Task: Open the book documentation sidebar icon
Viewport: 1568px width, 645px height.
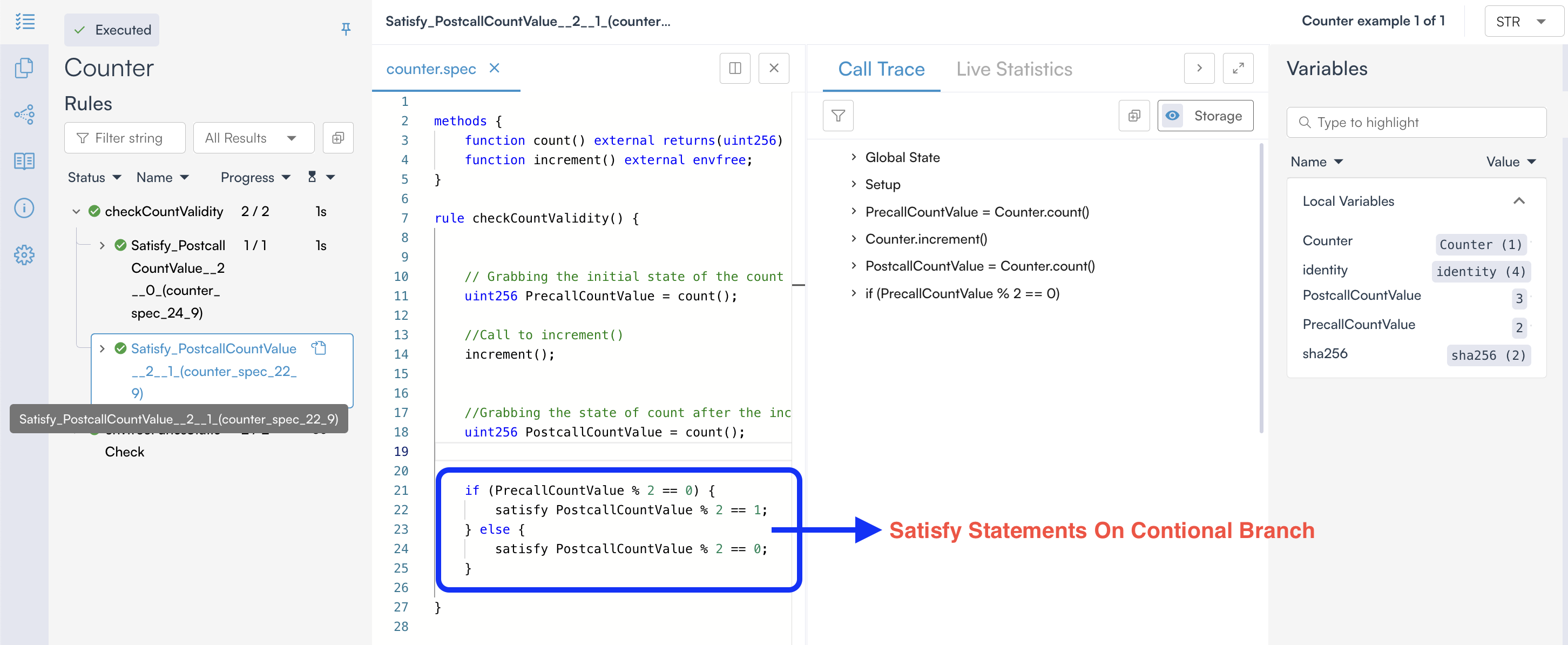Action: (24, 161)
